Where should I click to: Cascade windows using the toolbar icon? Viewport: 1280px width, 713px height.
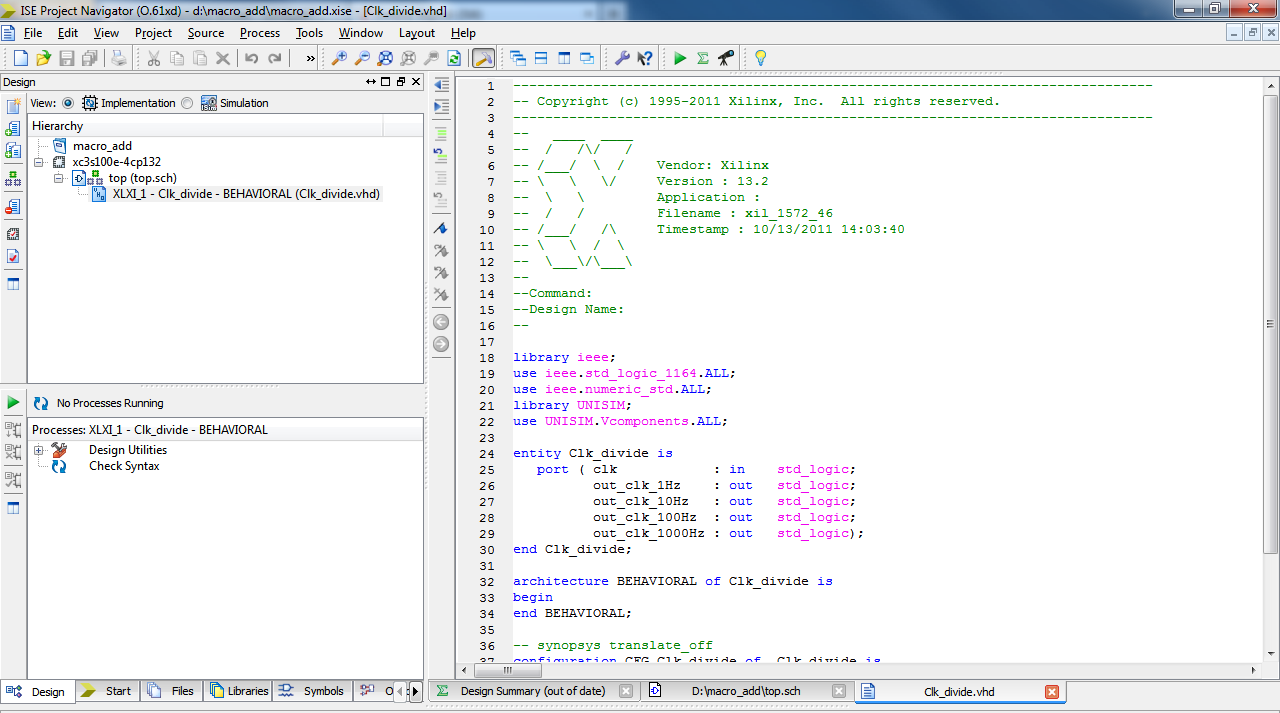click(518, 58)
